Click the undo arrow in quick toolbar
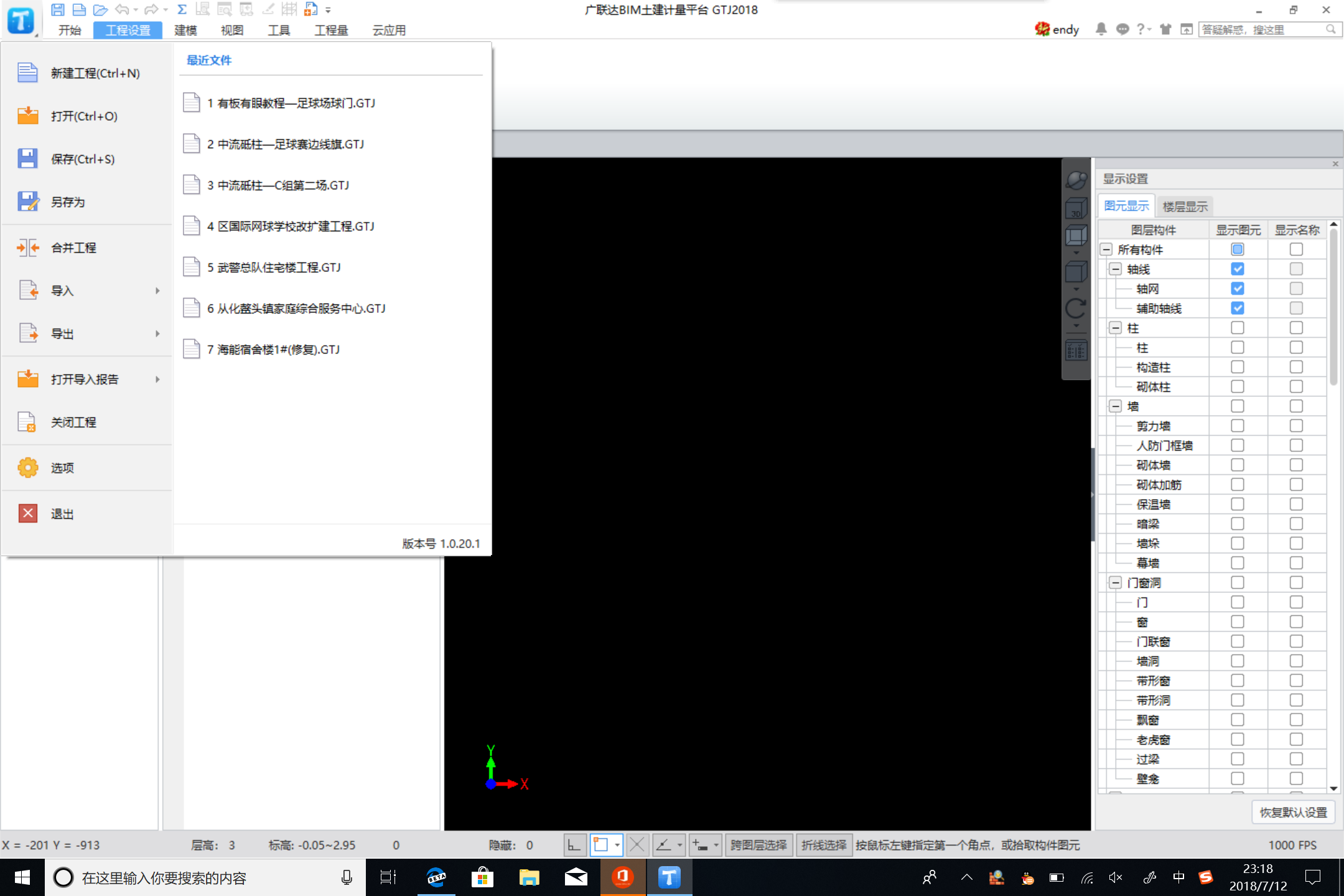Image resolution: width=1344 pixels, height=896 pixels. (x=122, y=9)
